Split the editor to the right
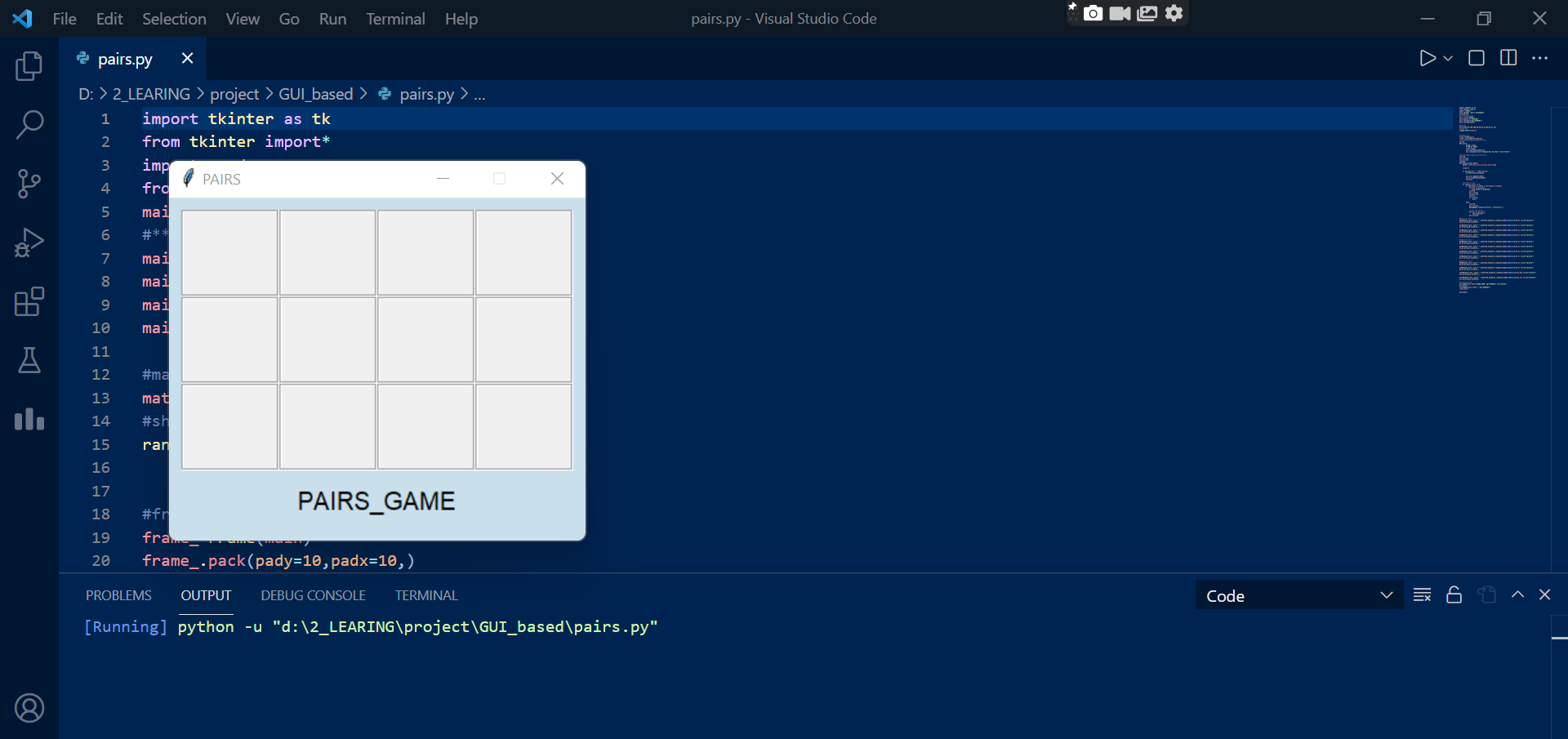Screen dimensions: 1568x739 click(x=1508, y=58)
